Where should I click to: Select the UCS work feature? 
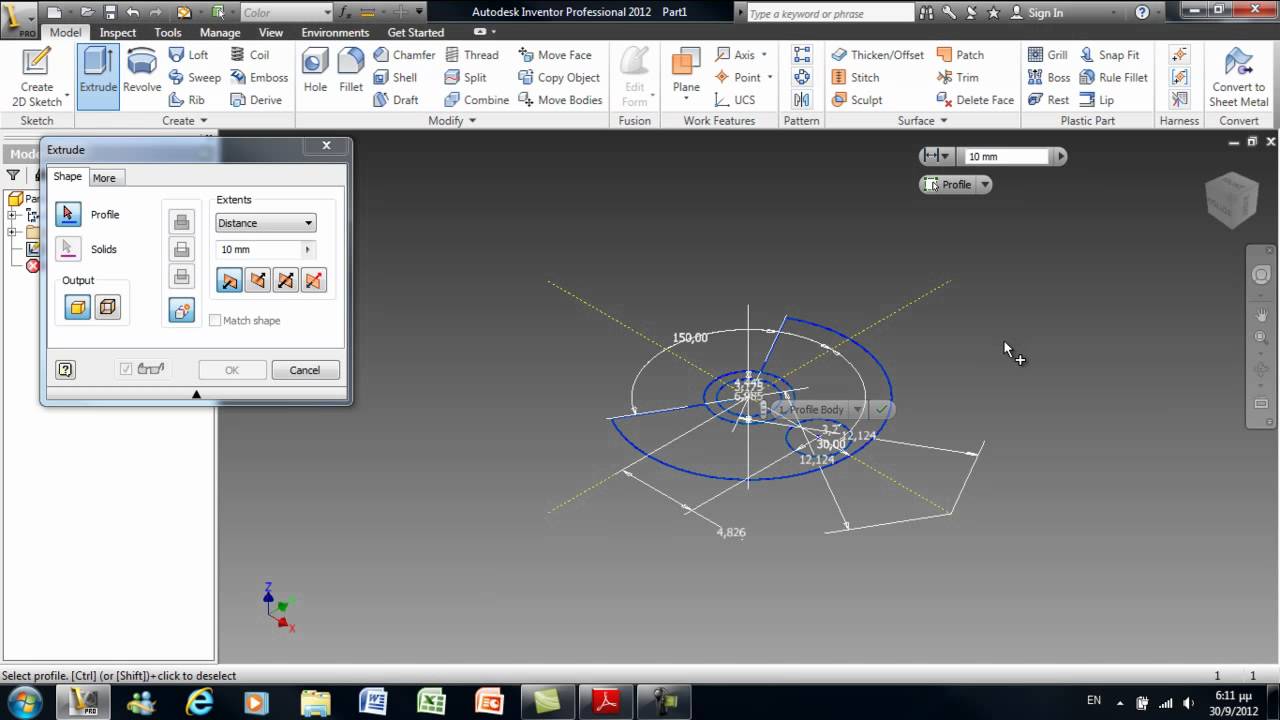tap(734, 99)
